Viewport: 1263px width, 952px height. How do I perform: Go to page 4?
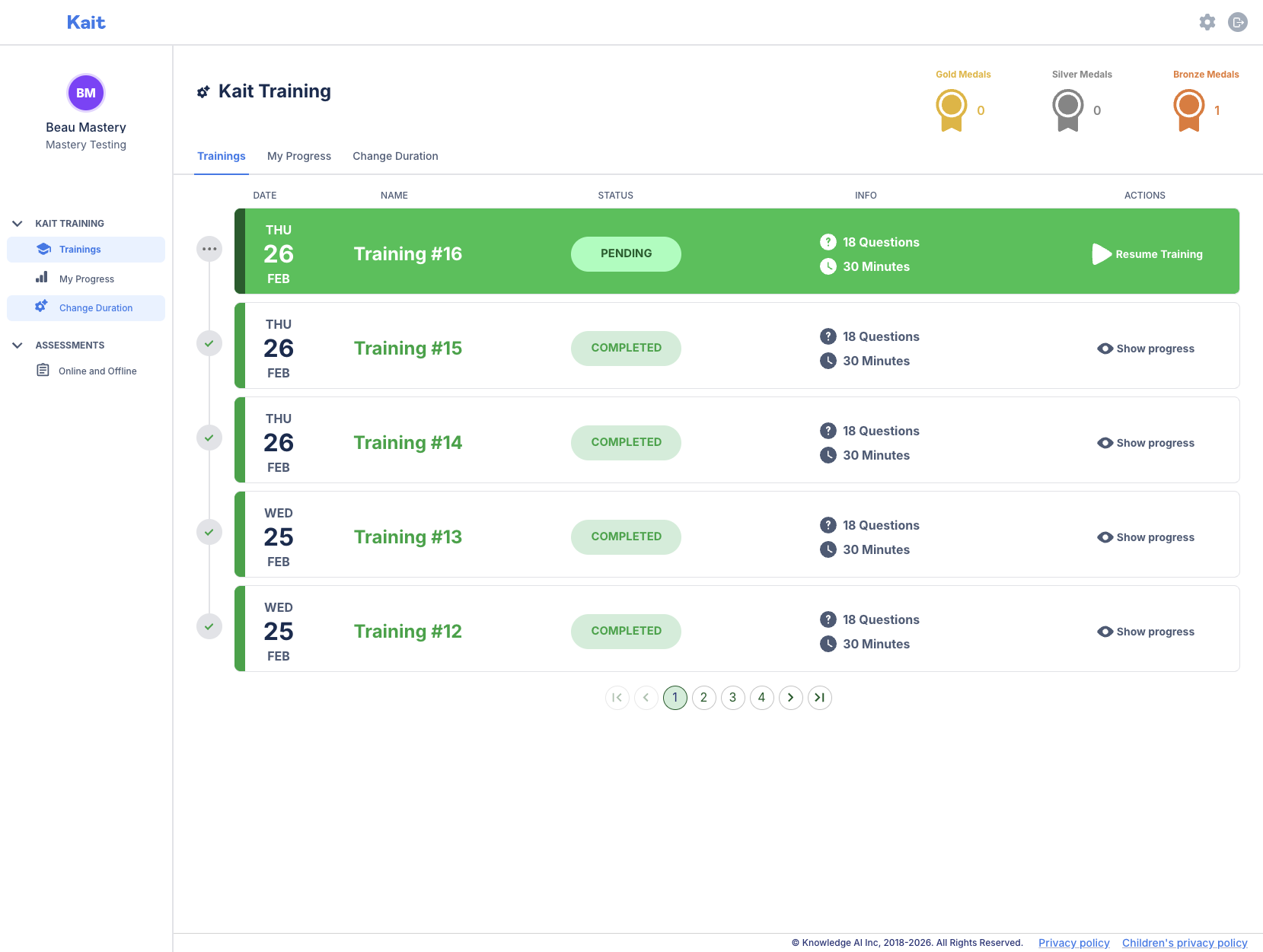(x=762, y=698)
